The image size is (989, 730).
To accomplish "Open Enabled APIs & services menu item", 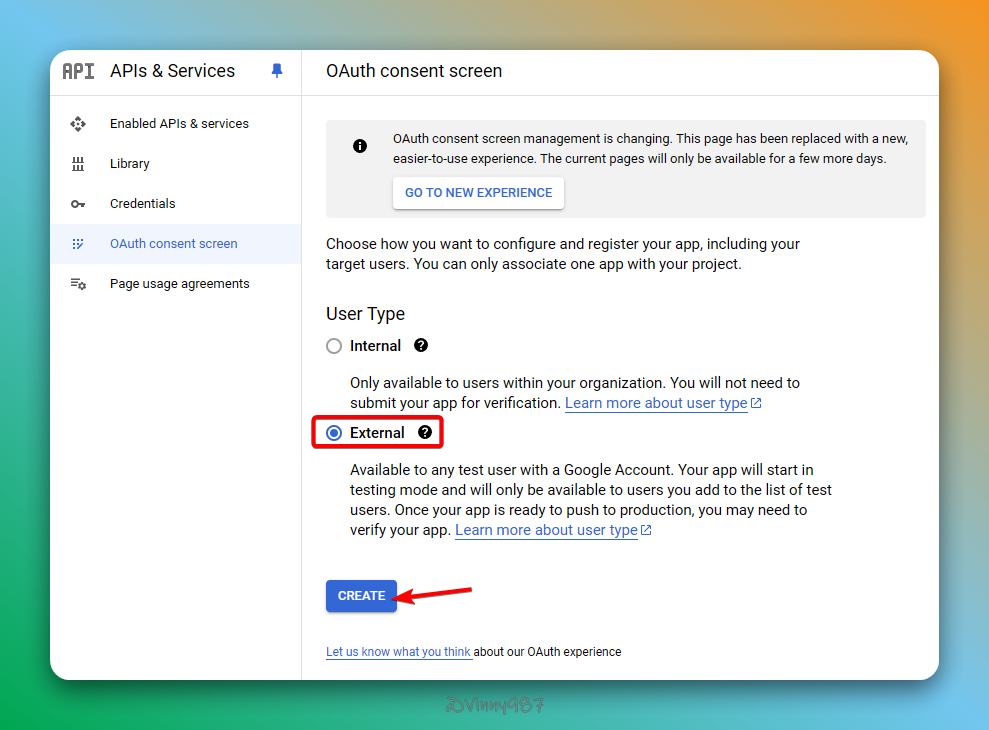I will tap(179, 124).
